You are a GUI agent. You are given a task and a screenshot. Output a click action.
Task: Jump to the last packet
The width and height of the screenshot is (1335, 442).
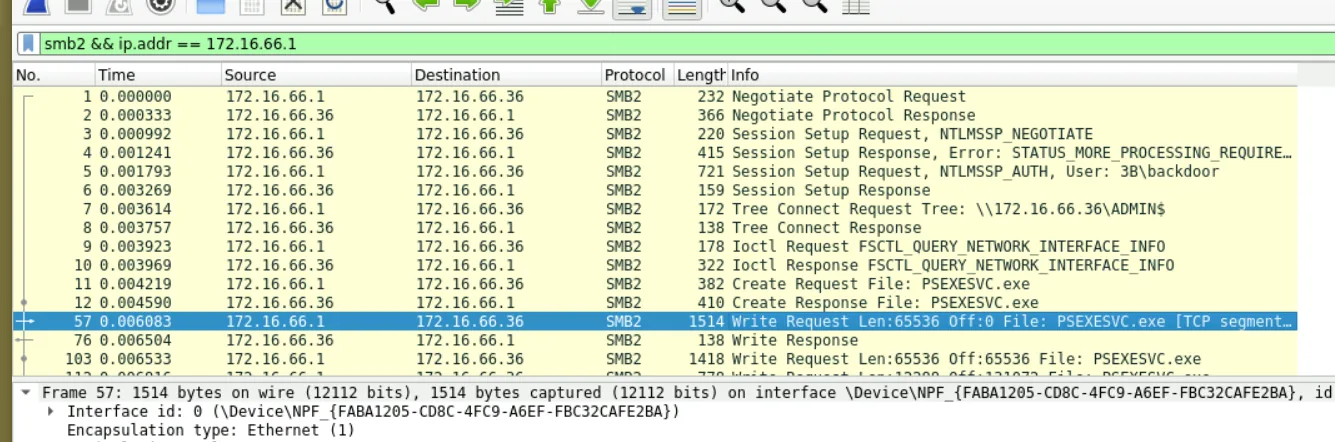click(591, 5)
